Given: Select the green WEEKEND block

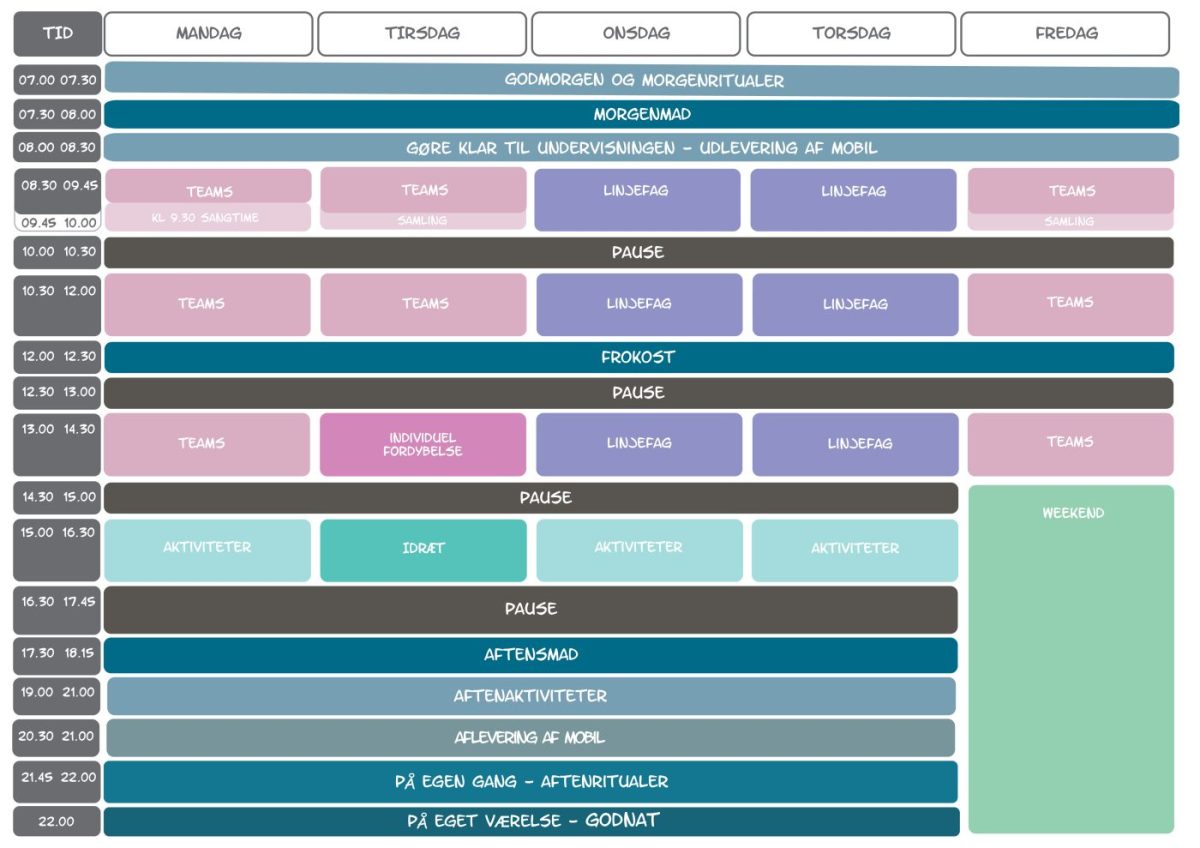Looking at the screenshot, I should [1071, 659].
